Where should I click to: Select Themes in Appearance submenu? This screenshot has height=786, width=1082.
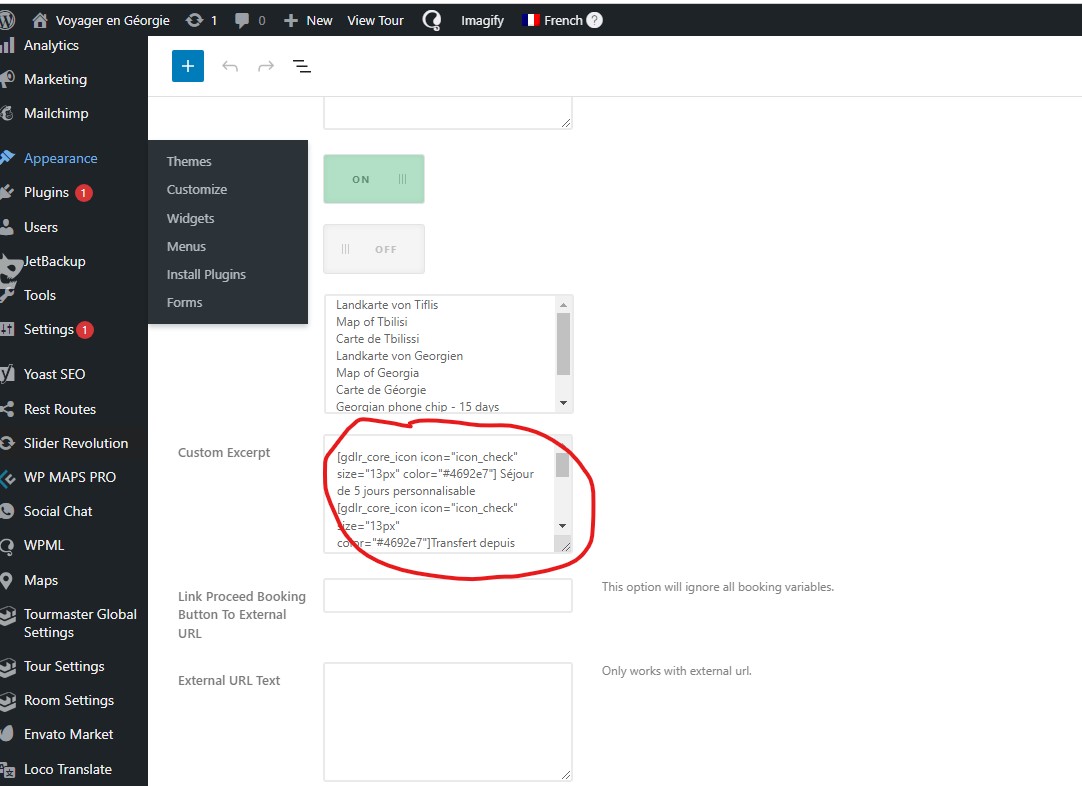(189, 161)
